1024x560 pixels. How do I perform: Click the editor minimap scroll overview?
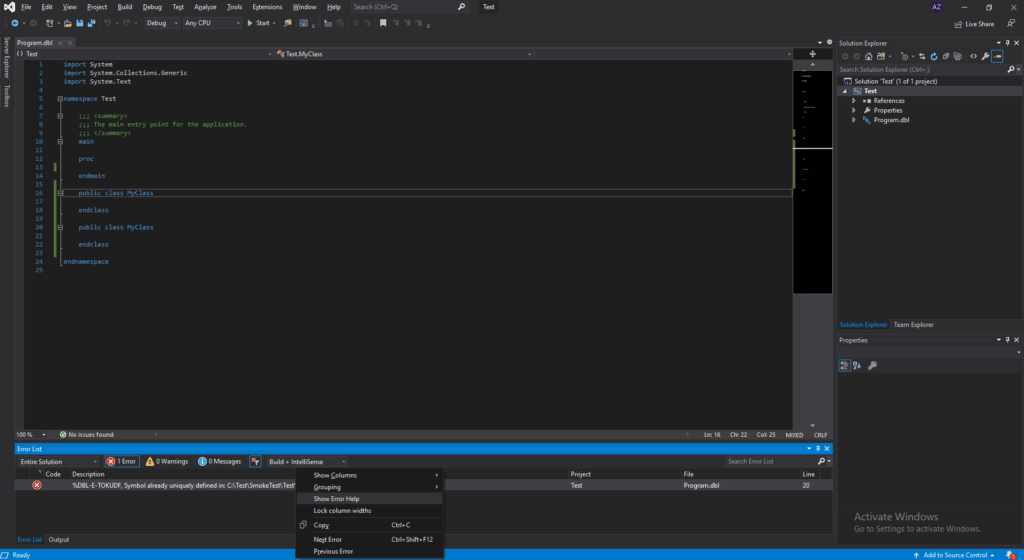[812, 180]
